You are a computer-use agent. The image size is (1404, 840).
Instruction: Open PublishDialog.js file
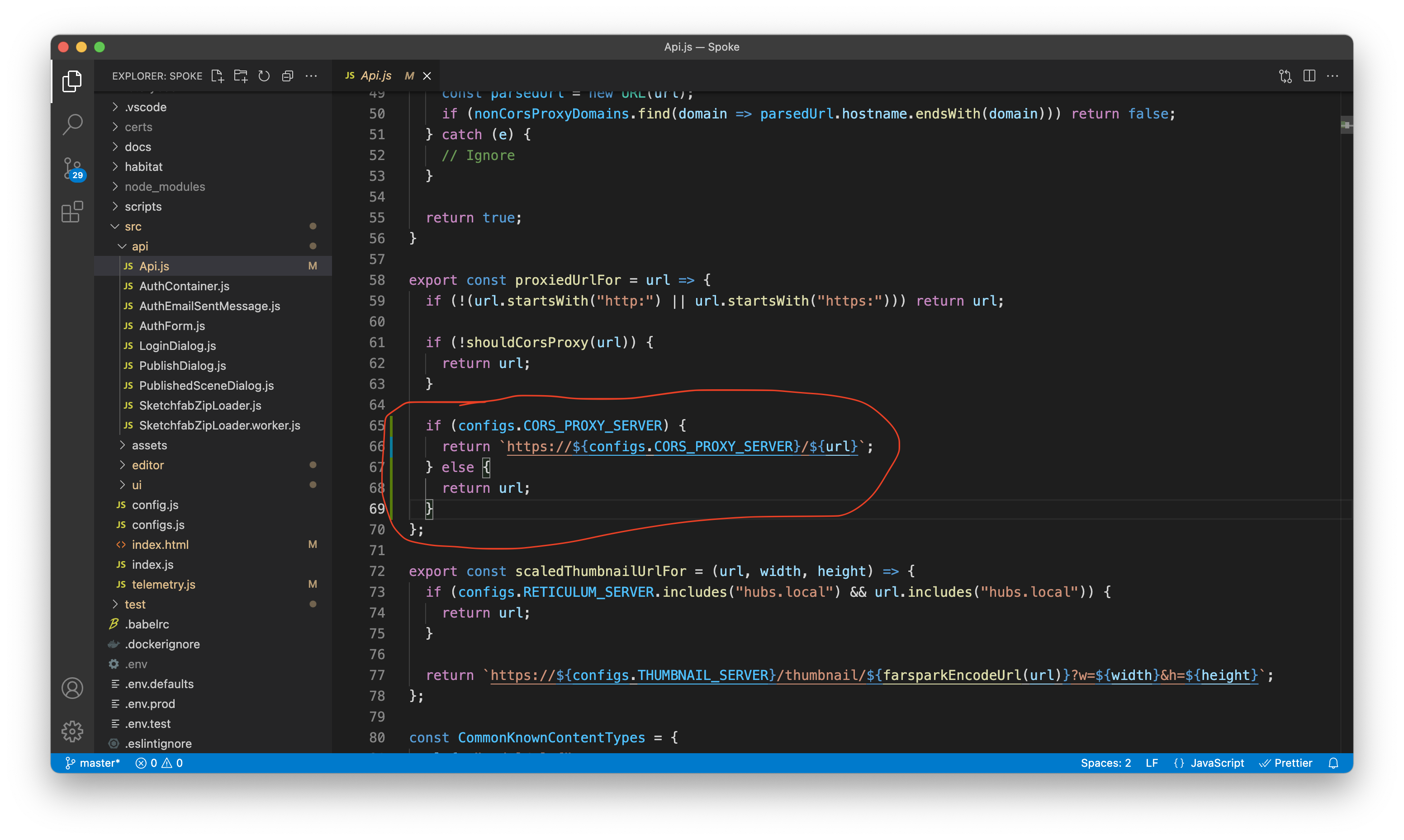[213, 366]
